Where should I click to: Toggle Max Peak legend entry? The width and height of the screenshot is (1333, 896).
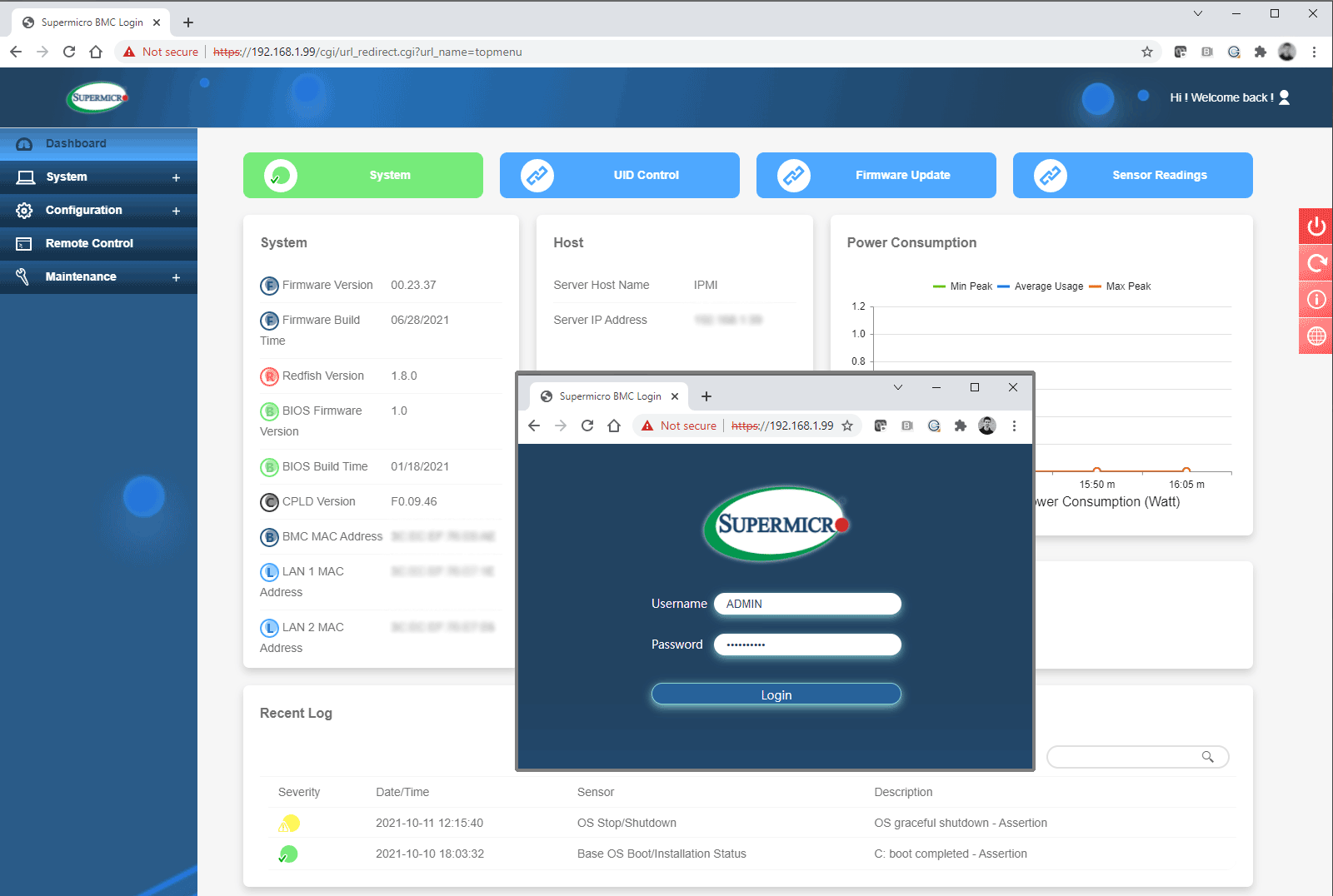[x=1120, y=286]
